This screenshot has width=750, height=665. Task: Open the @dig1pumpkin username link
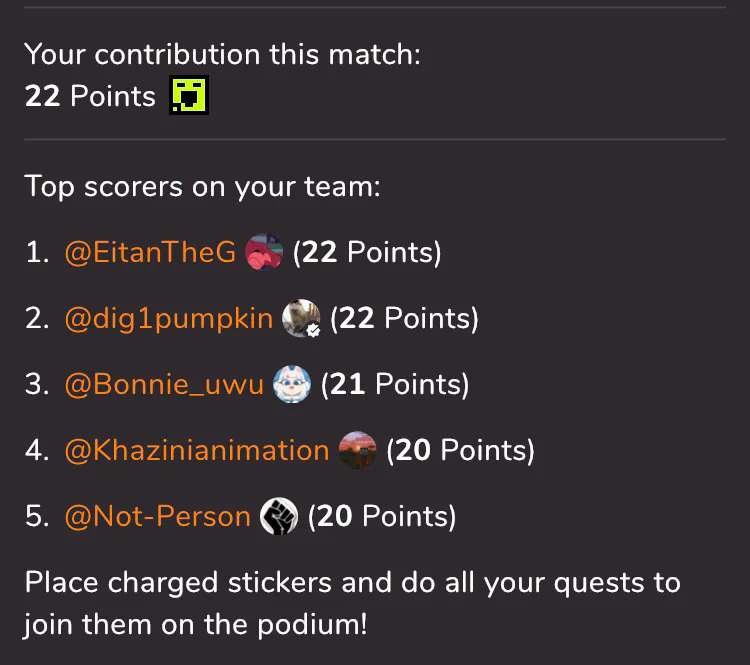(169, 318)
